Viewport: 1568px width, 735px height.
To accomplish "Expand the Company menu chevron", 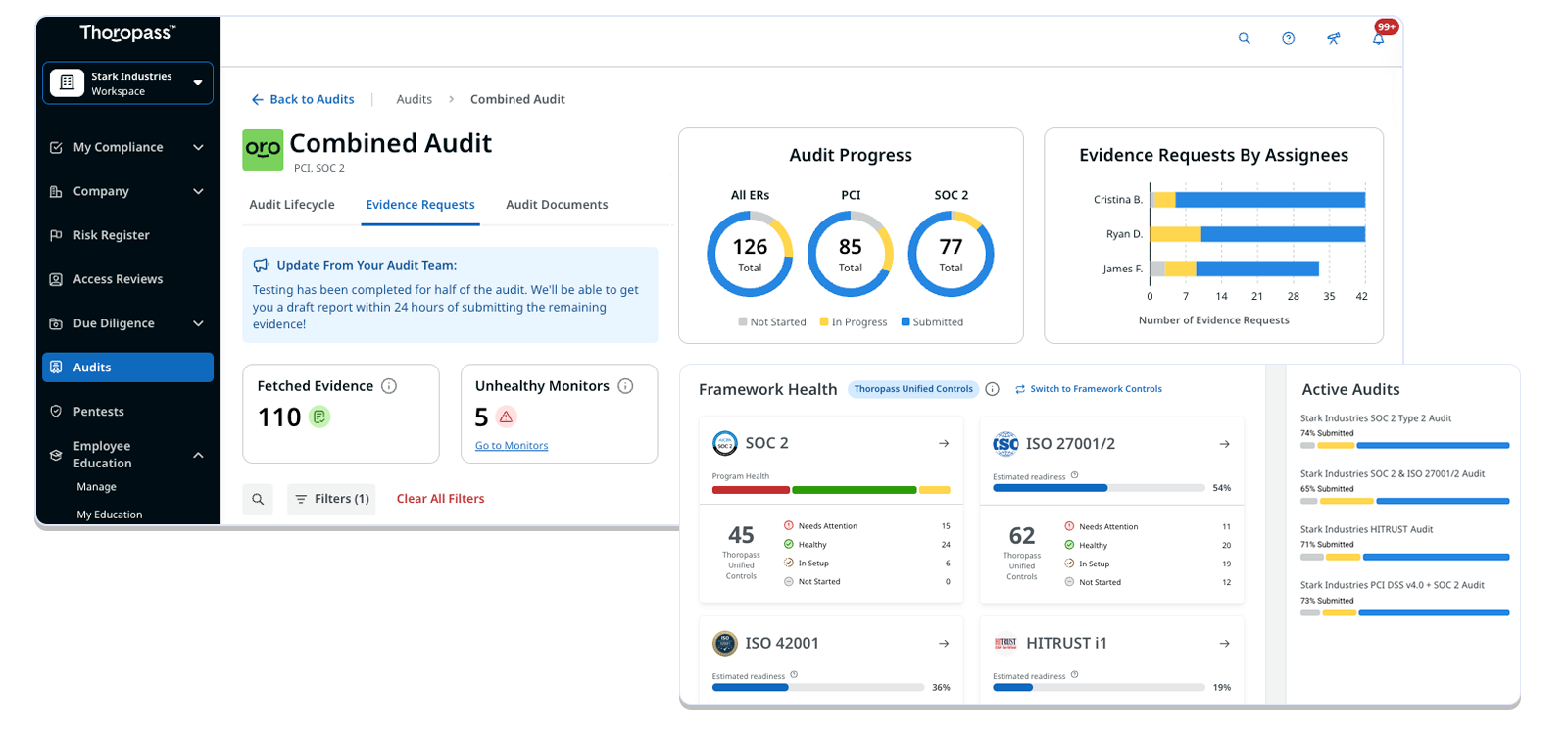I will click(x=198, y=191).
